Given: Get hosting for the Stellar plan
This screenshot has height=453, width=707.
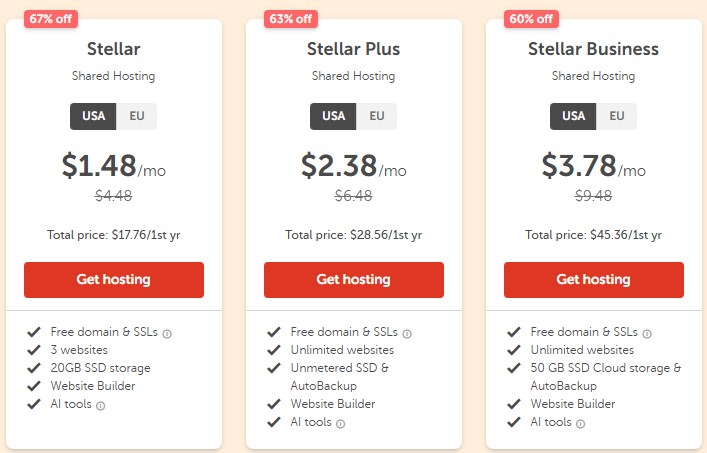Looking at the screenshot, I should click(x=113, y=280).
